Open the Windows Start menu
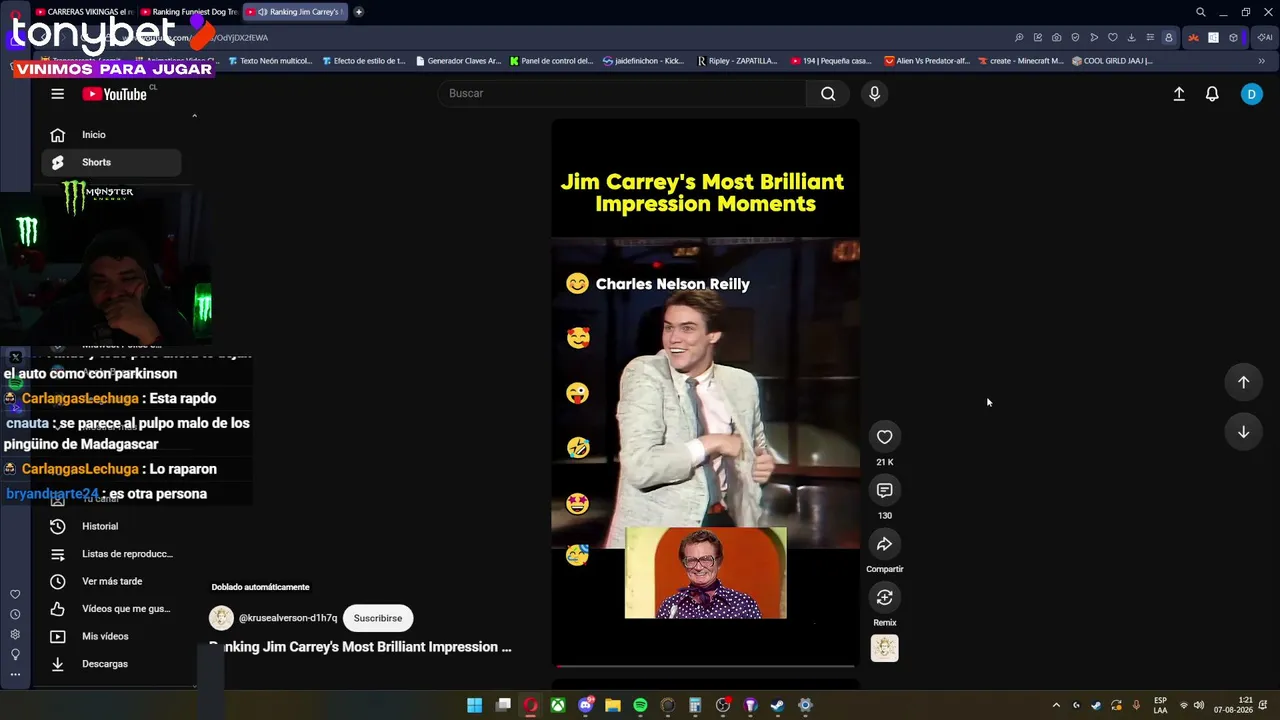 click(x=475, y=705)
